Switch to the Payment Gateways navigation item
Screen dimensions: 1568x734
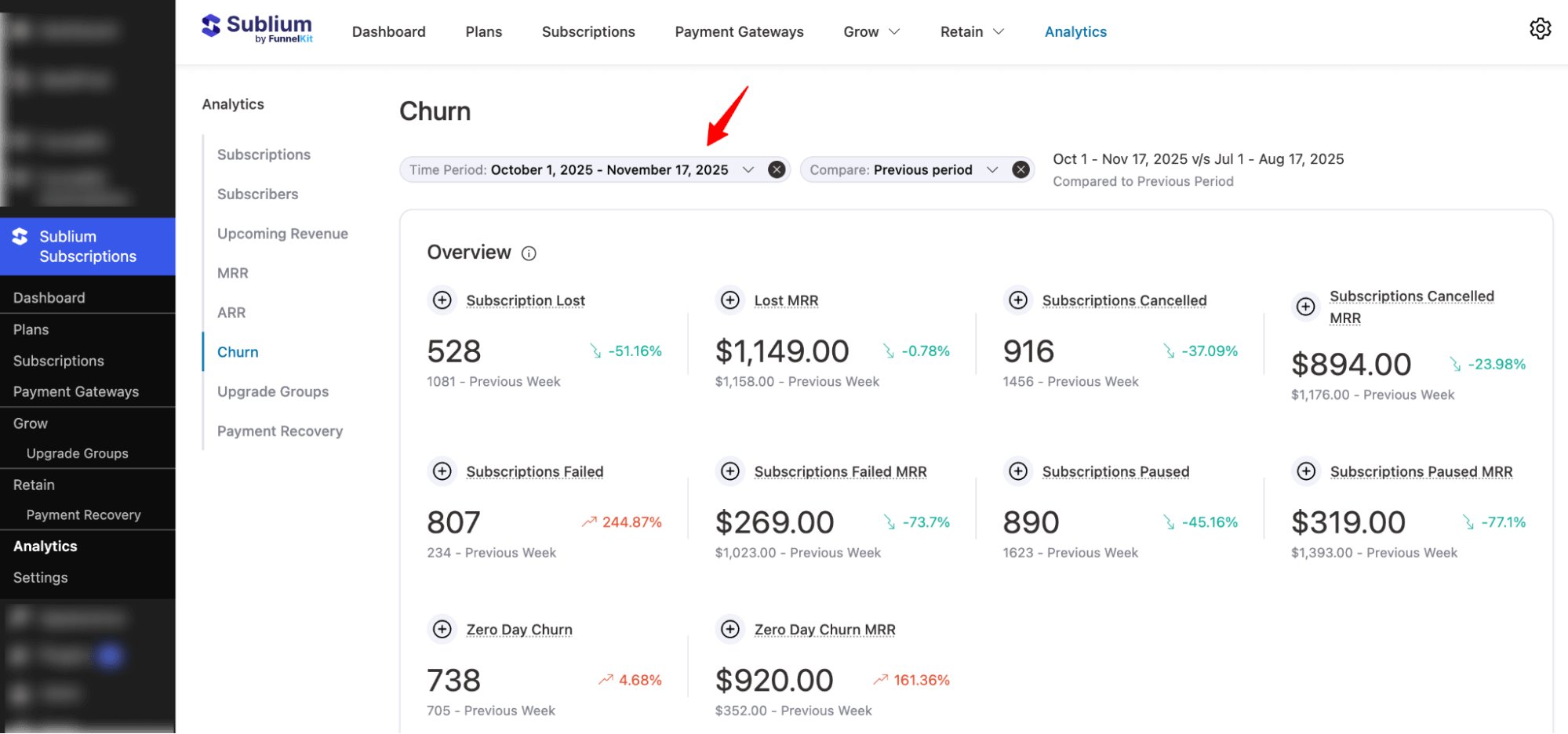pos(738,31)
